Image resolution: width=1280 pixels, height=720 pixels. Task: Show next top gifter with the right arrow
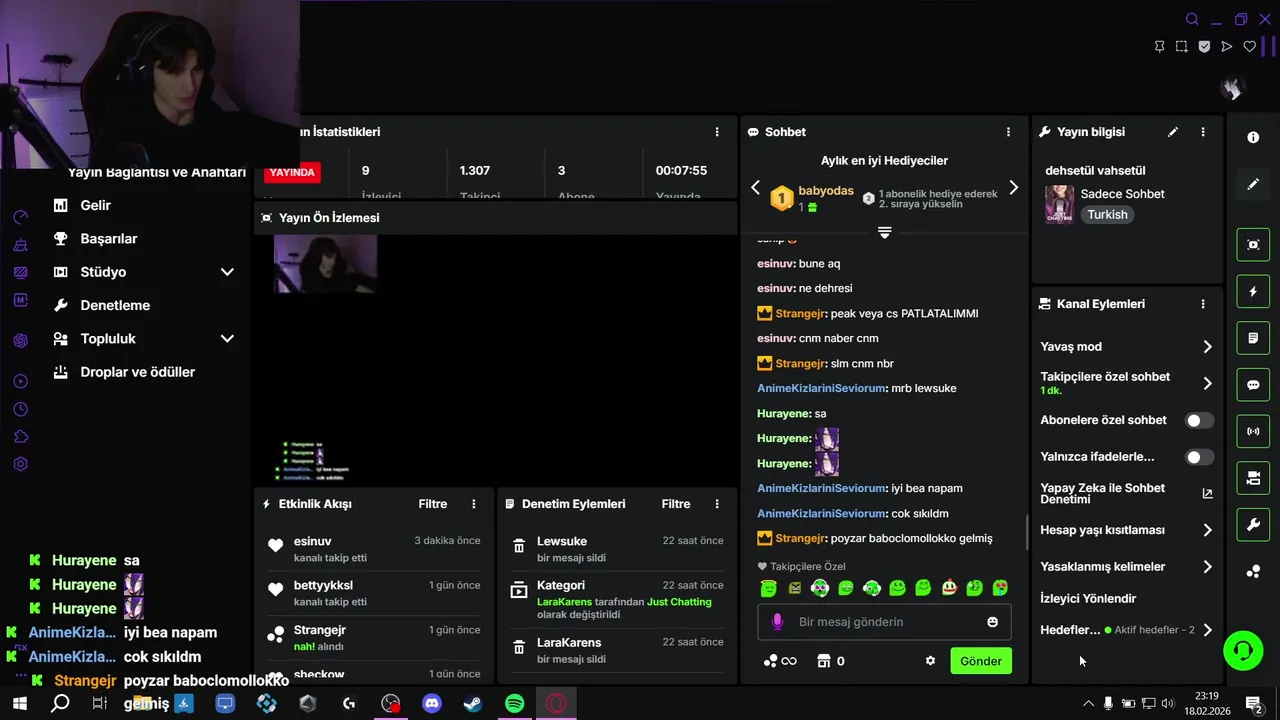[x=1013, y=187]
